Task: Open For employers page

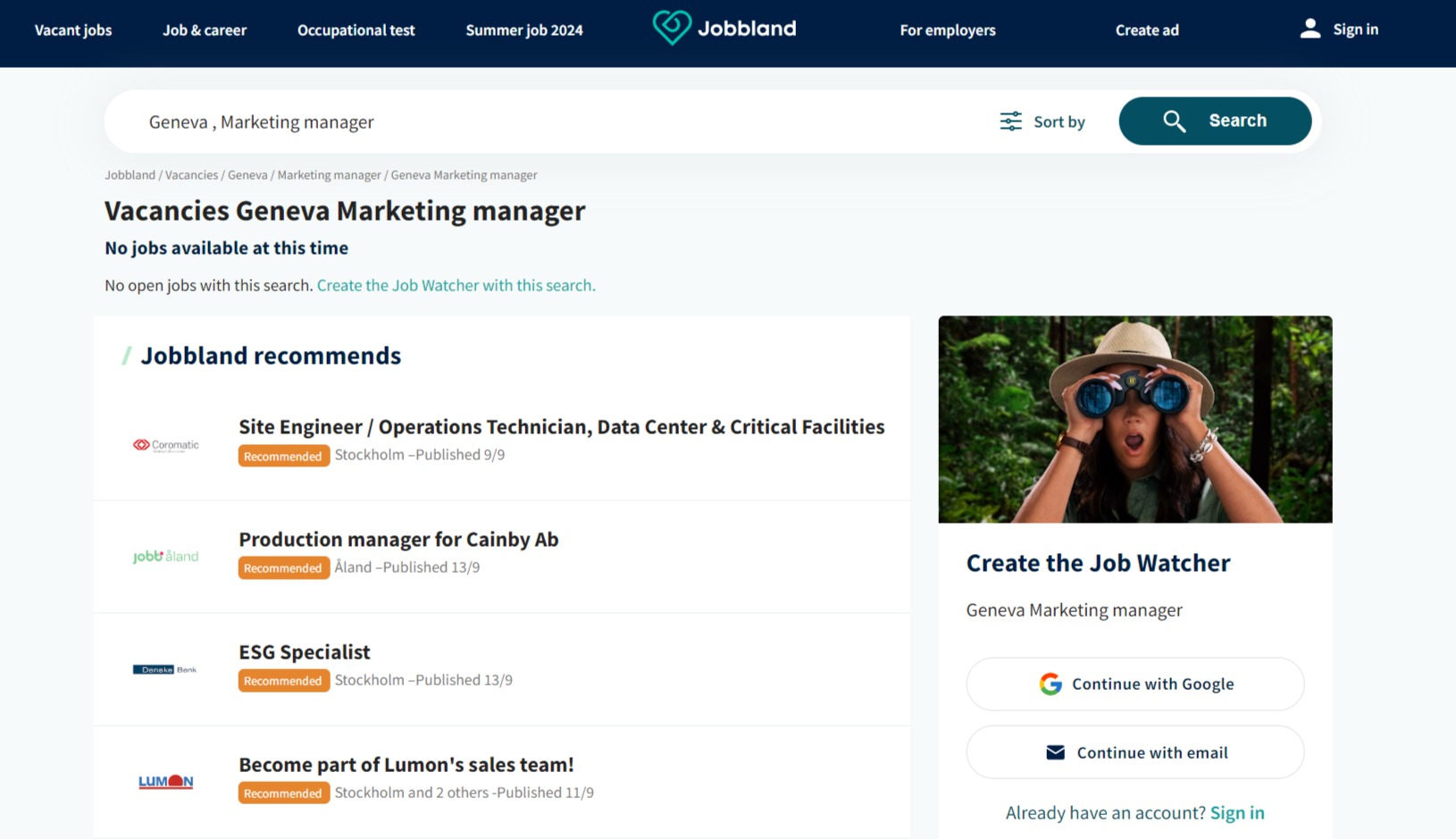Action: pos(948,30)
